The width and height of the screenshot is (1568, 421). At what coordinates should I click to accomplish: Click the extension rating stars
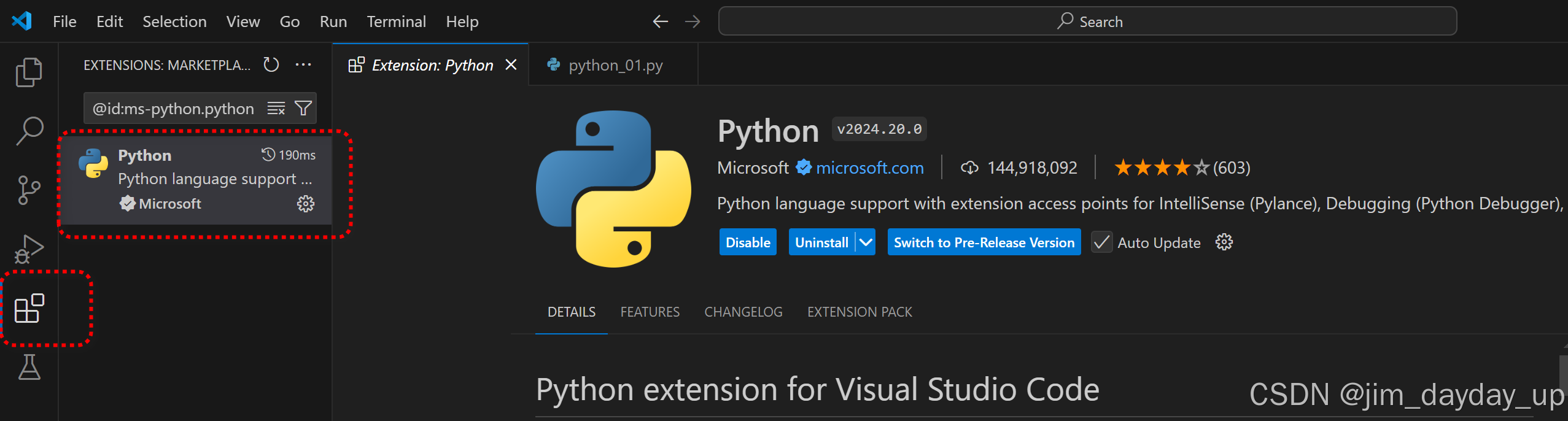pos(1162,168)
